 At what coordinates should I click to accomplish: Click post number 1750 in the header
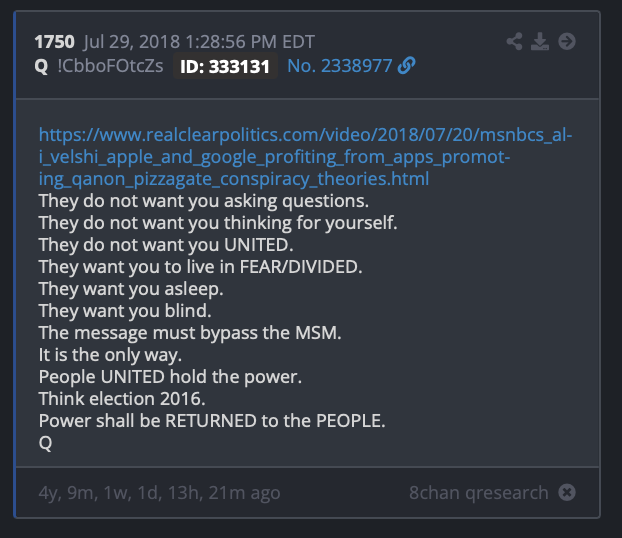coord(54,42)
